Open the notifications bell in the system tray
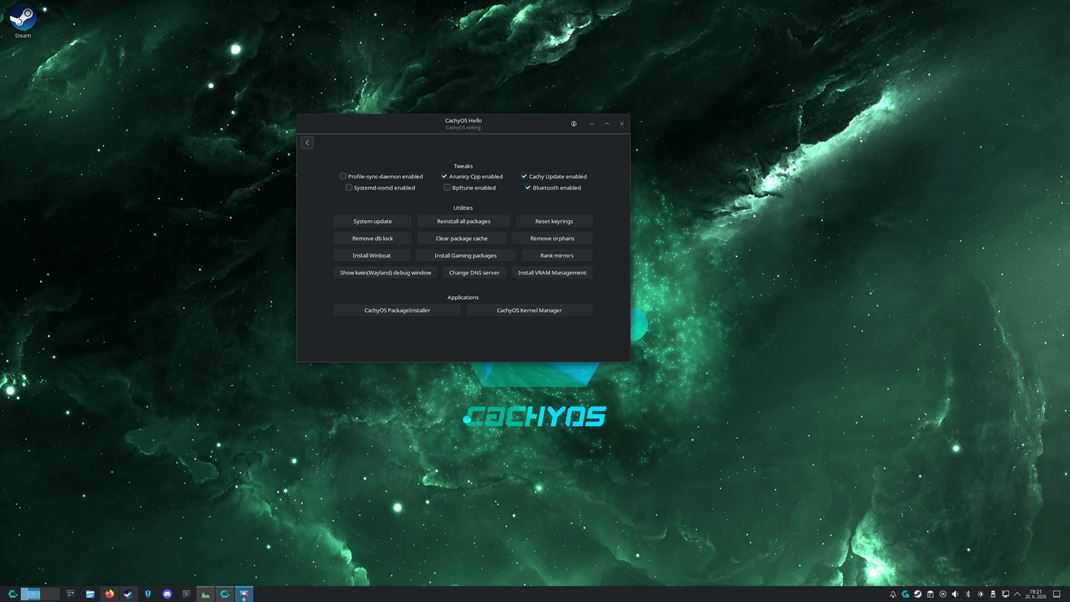Screen dimensions: 1070x602 point(893,594)
